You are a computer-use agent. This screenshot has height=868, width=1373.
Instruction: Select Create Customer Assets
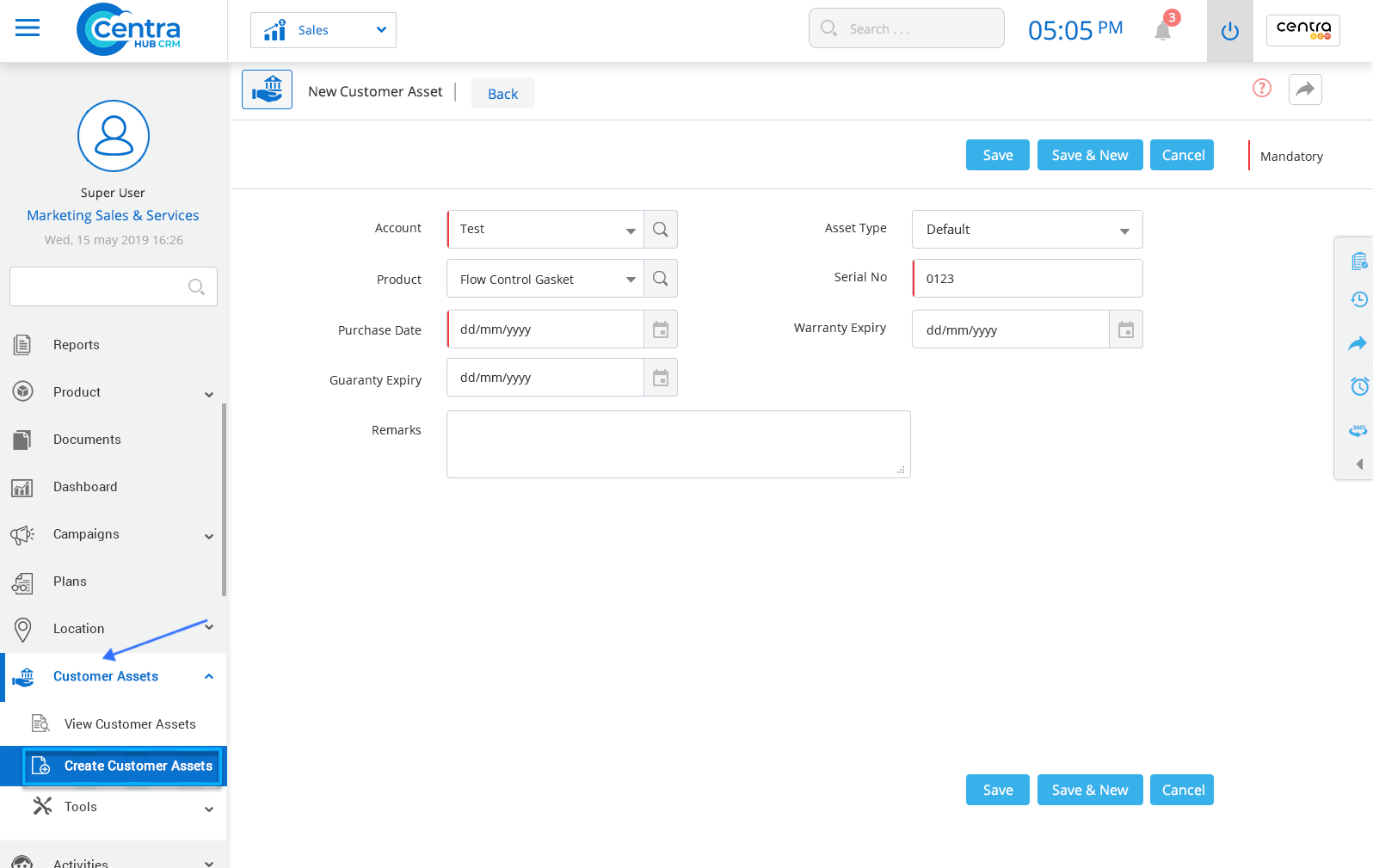tap(114, 766)
